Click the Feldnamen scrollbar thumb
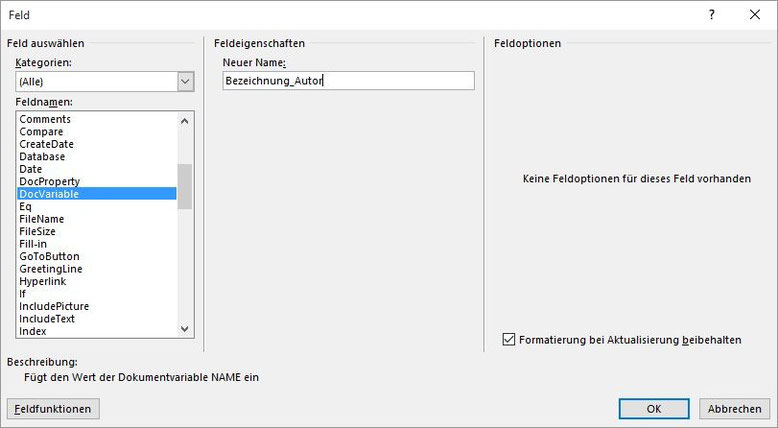This screenshot has width=778, height=428. pos(185,186)
